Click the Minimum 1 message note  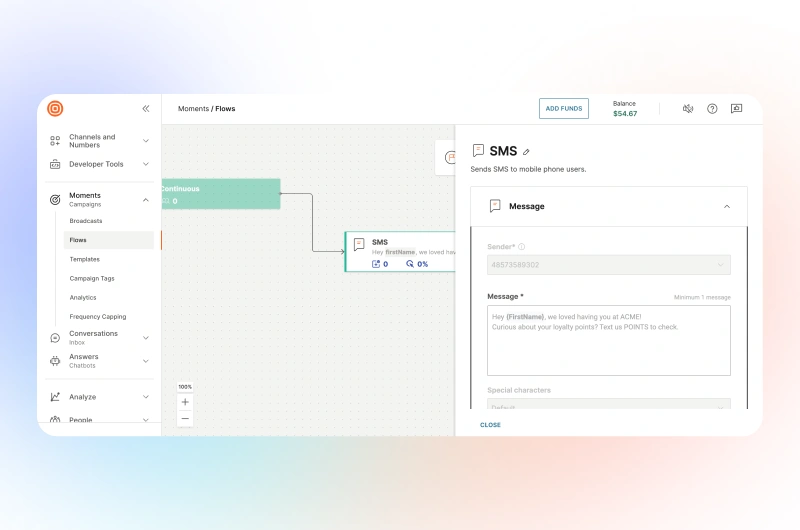(x=702, y=297)
